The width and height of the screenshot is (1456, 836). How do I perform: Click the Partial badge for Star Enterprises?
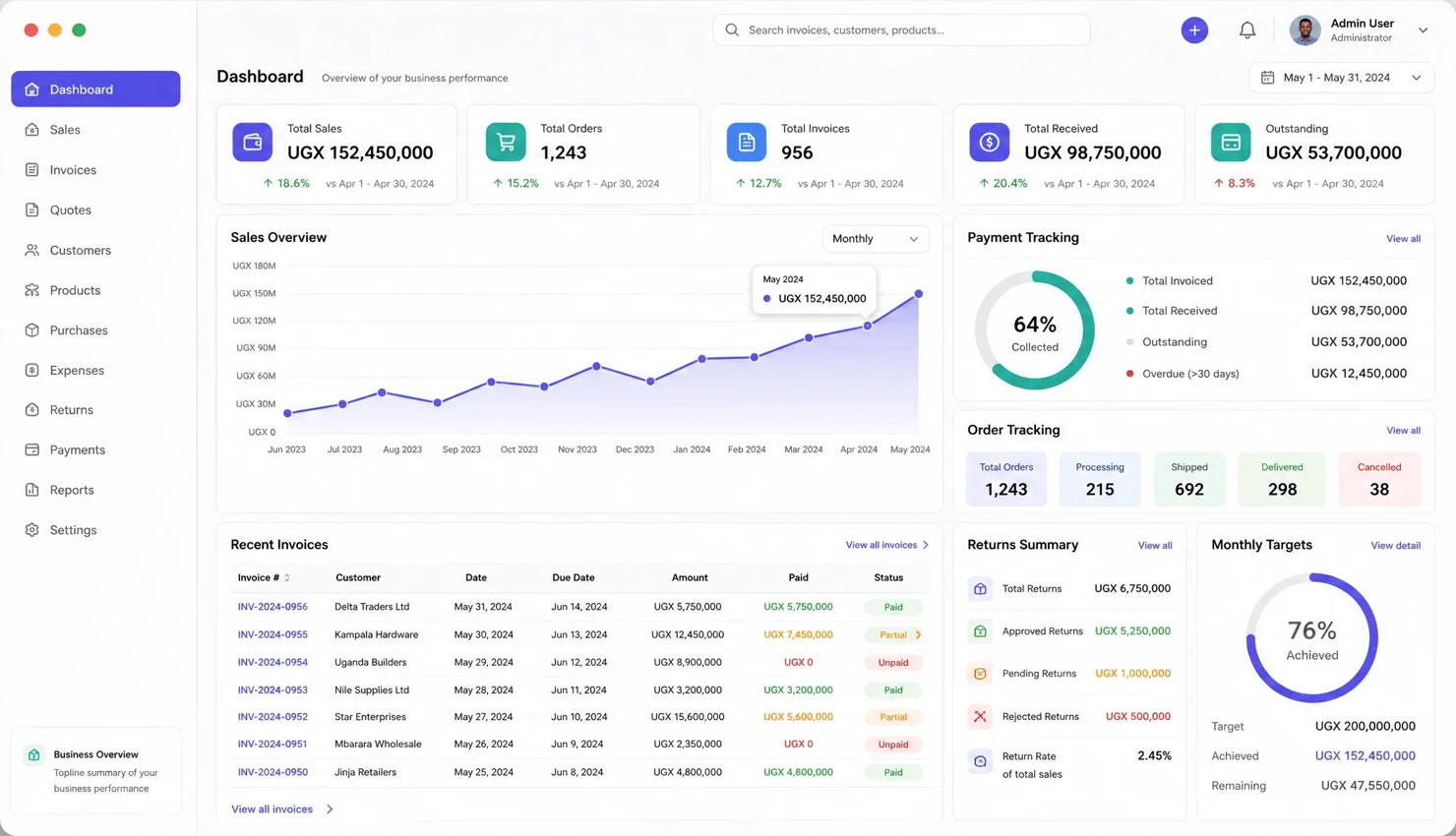pos(893,718)
